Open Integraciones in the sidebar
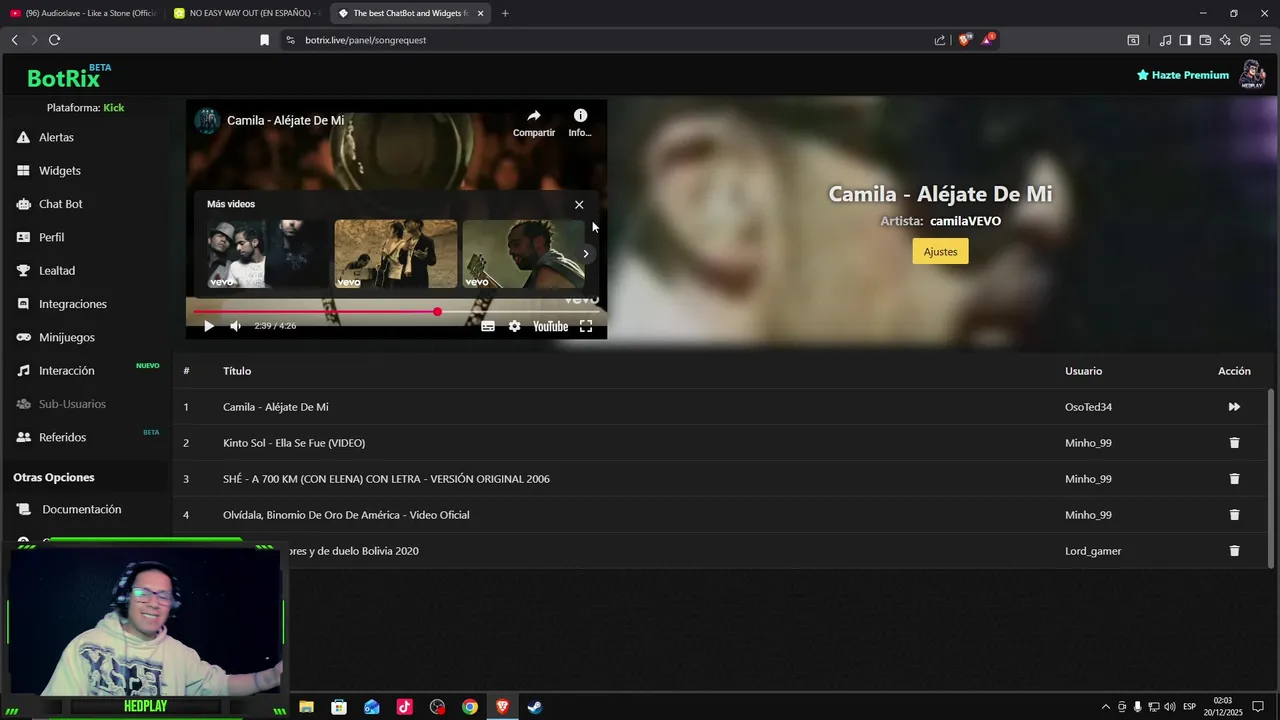The height and width of the screenshot is (720, 1280). [72, 304]
